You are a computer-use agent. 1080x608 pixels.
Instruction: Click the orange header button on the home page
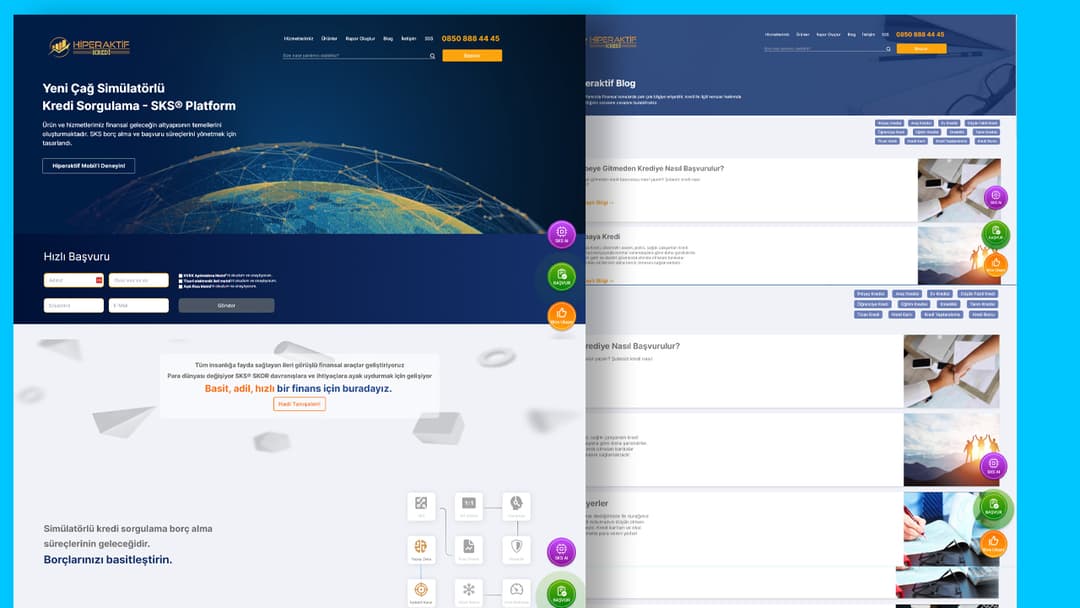pos(472,56)
